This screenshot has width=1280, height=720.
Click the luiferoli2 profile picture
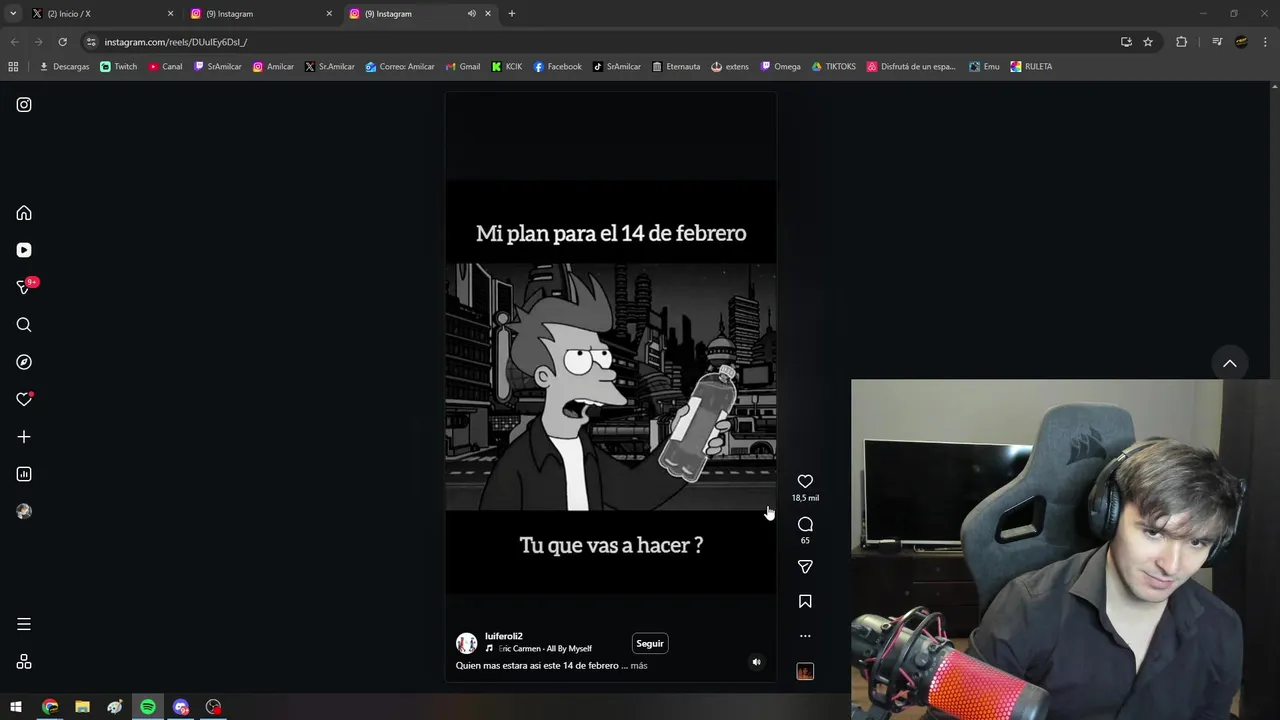pos(466,643)
